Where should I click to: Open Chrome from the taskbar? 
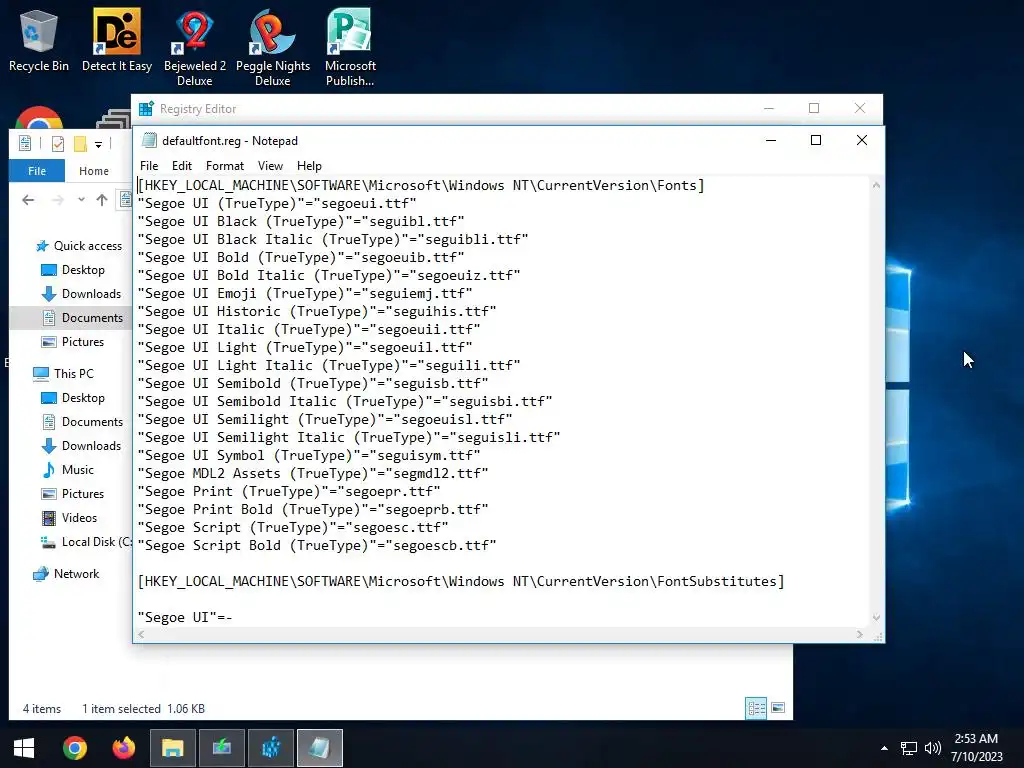pyautogui.click(x=74, y=748)
